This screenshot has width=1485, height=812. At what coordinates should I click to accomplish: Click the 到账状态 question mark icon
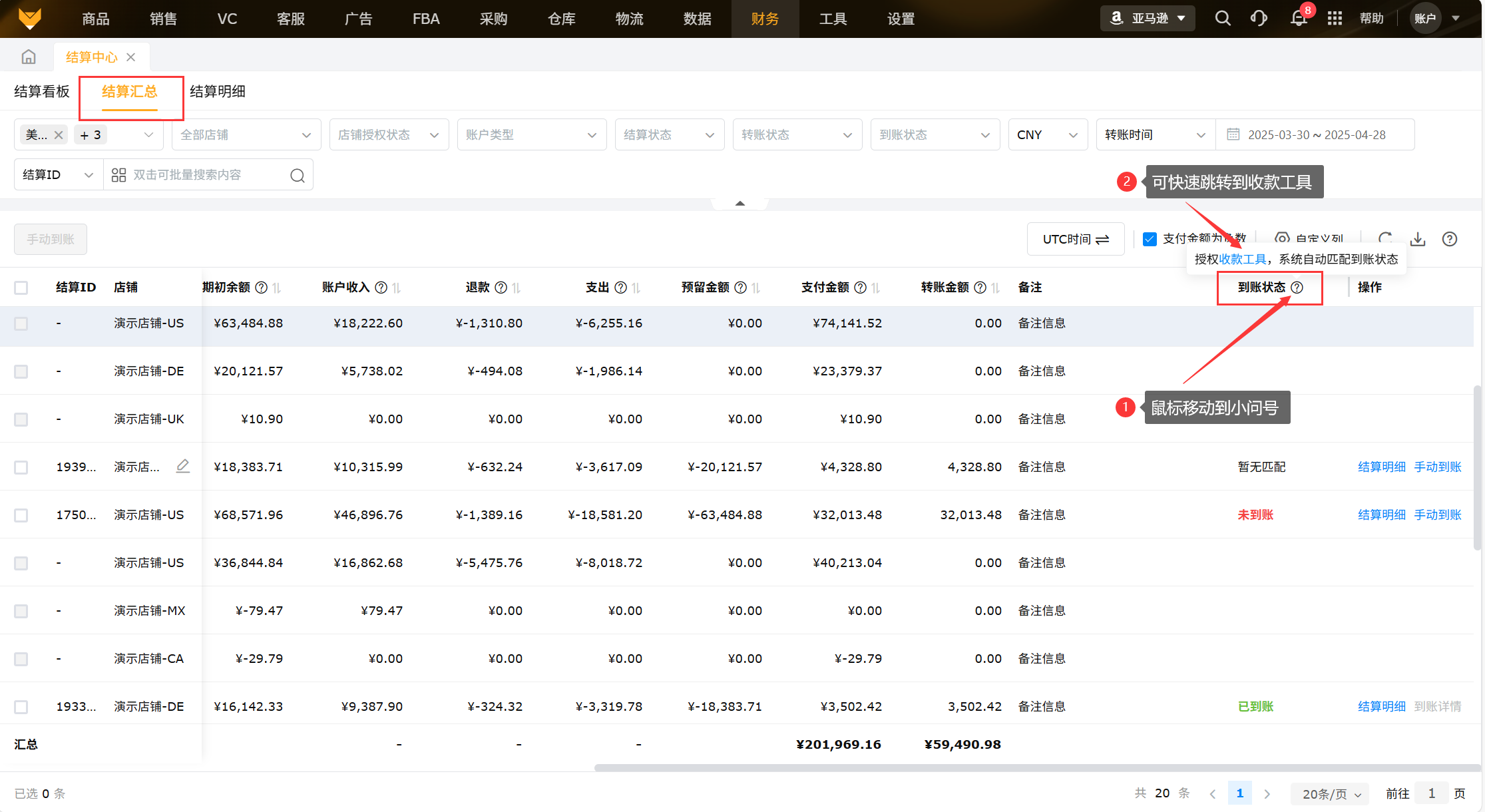(1297, 288)
